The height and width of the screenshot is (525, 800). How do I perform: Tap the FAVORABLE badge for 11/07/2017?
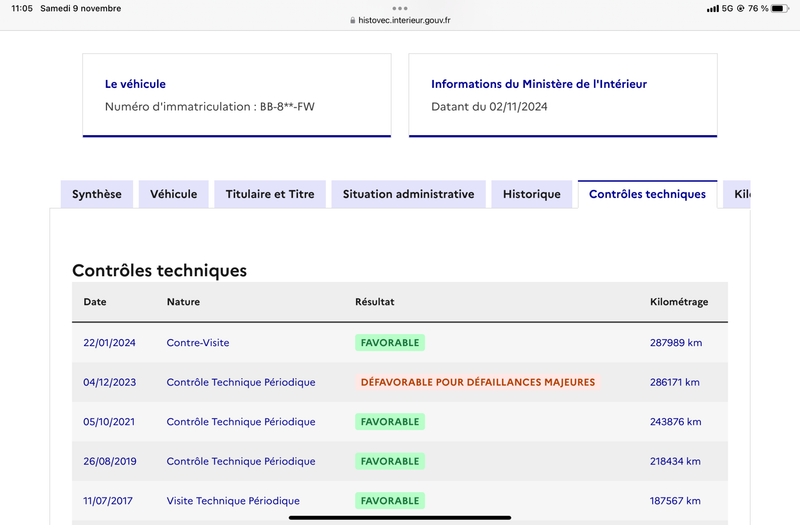coord(390,501)
